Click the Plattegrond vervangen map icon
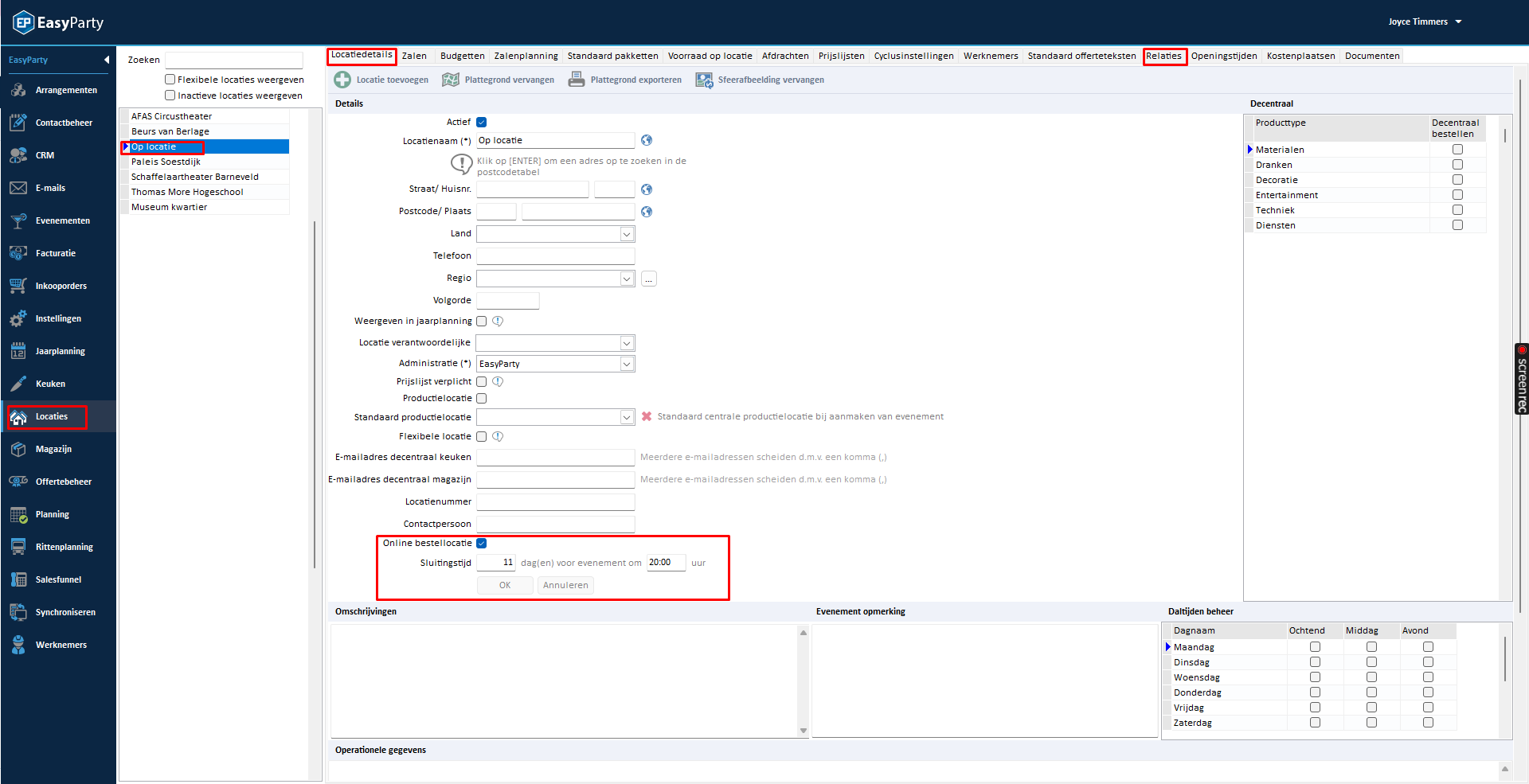The height and width of the screenshot is (784, 1529). click(451, 80)
